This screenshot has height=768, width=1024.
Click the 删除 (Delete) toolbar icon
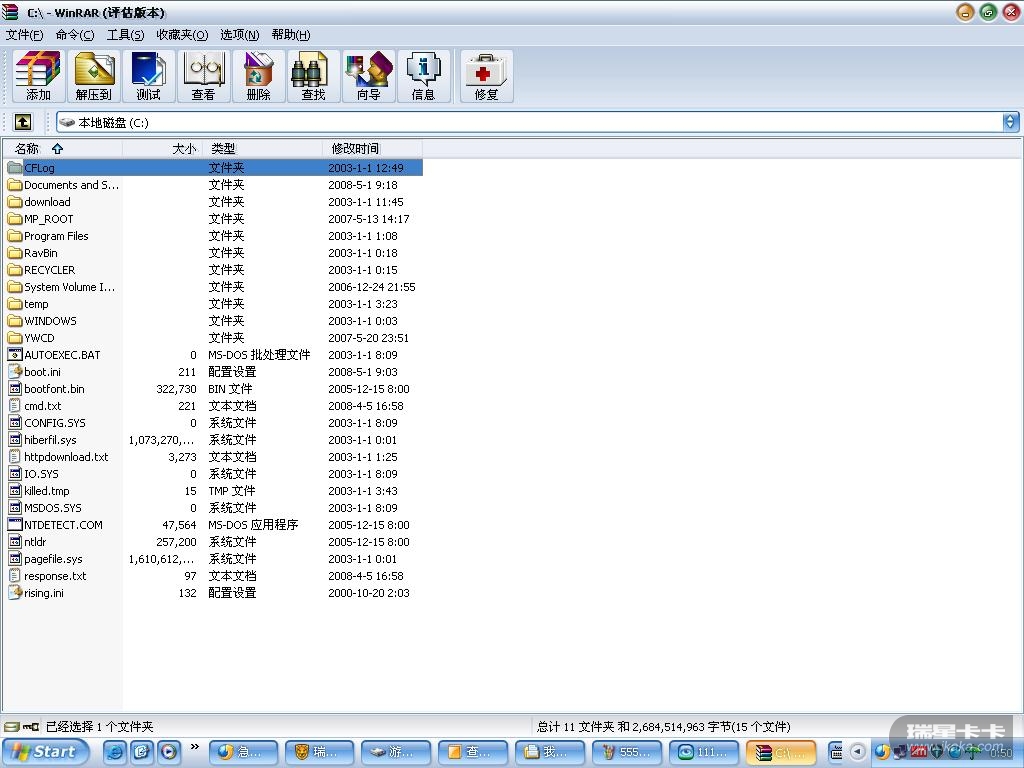tap(259, 76)
